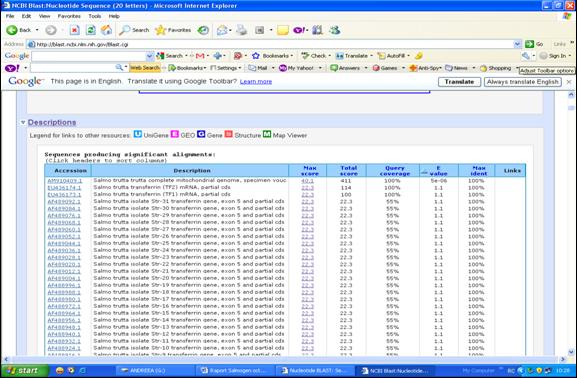The image size is (577, 378).
Task: Open the Favorites menu
Action: pyautogui.click(x=69, y=16)
